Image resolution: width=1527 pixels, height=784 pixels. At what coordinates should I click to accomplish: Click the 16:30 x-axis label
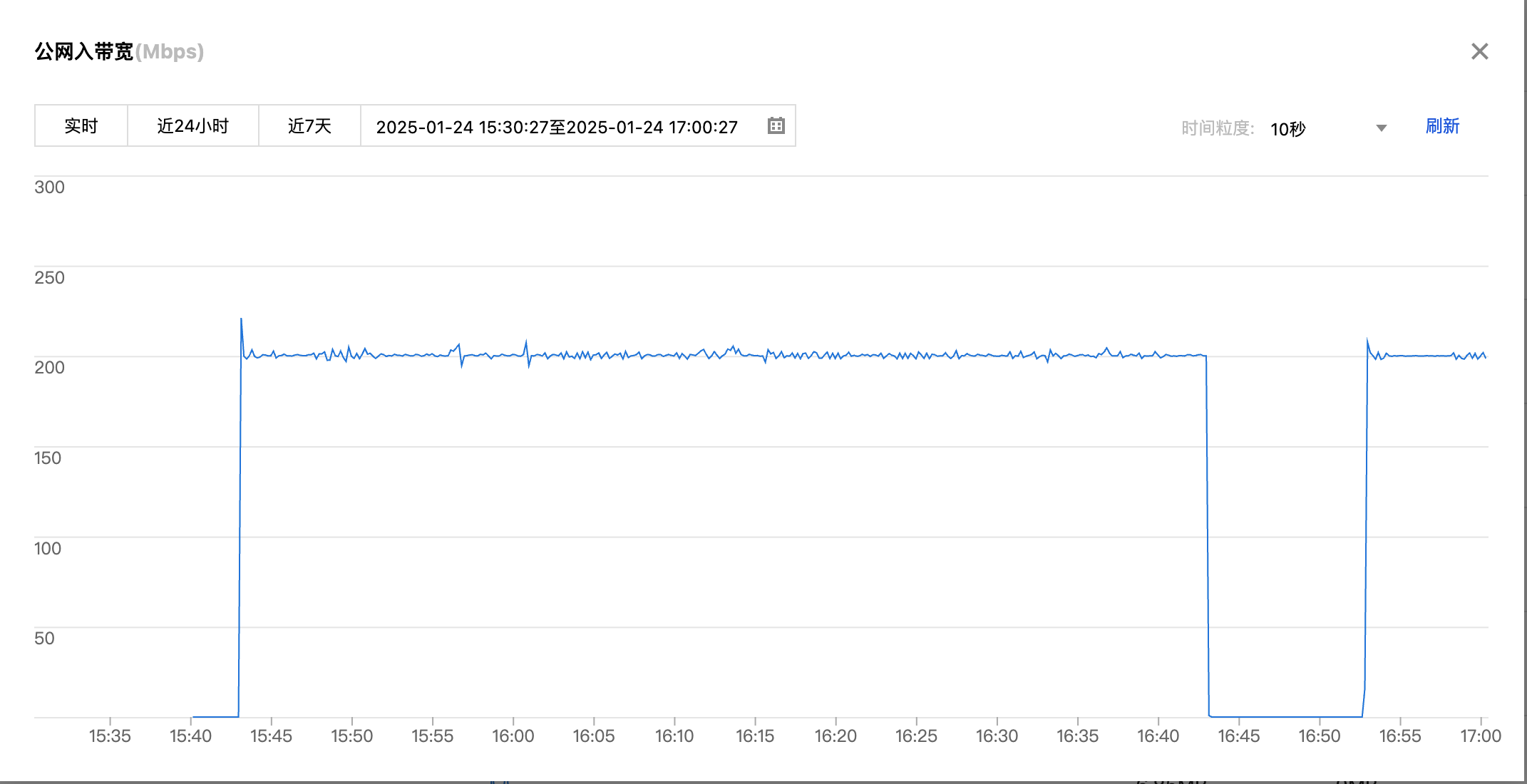[x=997, y=736]
